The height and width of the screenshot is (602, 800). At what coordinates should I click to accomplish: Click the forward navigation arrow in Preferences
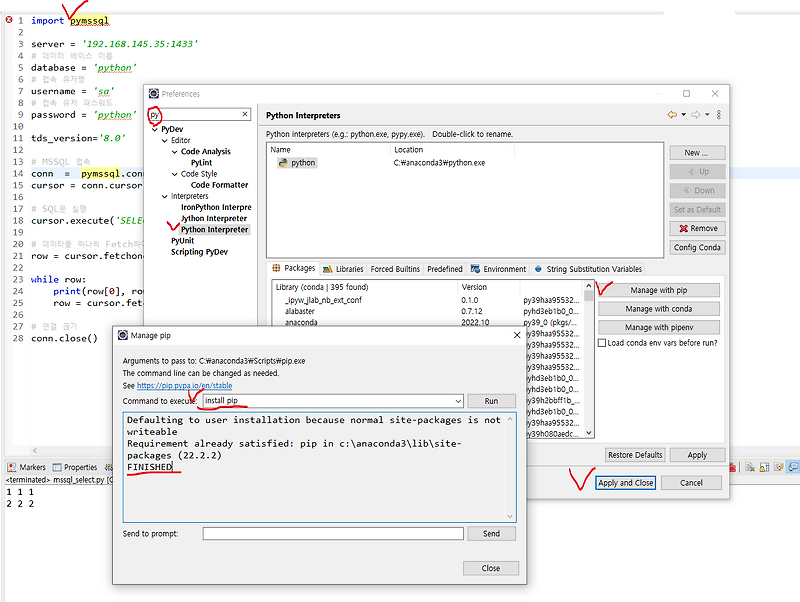point(696,114)
